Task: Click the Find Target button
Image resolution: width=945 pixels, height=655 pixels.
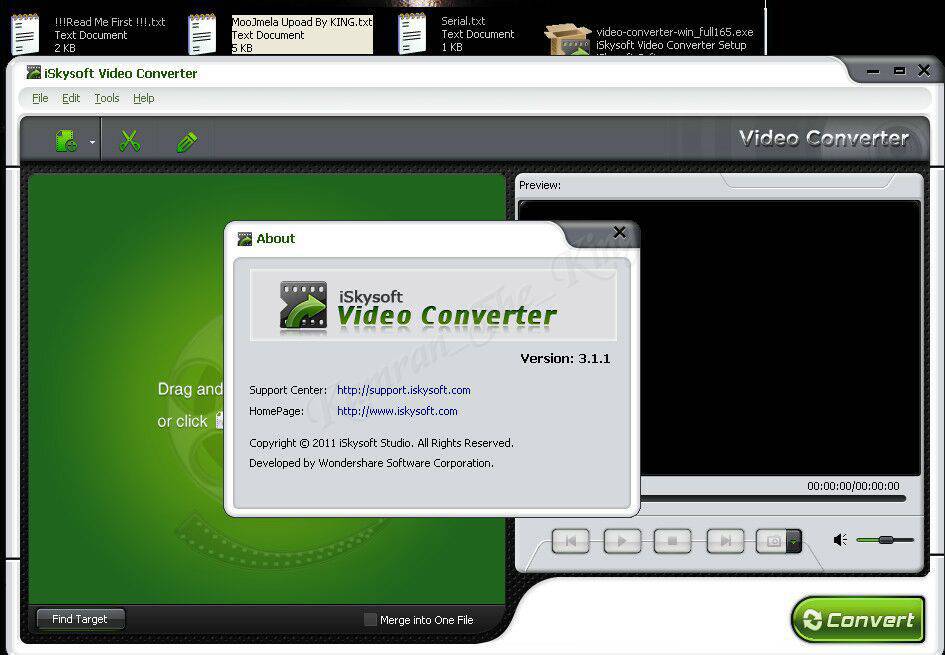Action: click(x=80, y=619)
